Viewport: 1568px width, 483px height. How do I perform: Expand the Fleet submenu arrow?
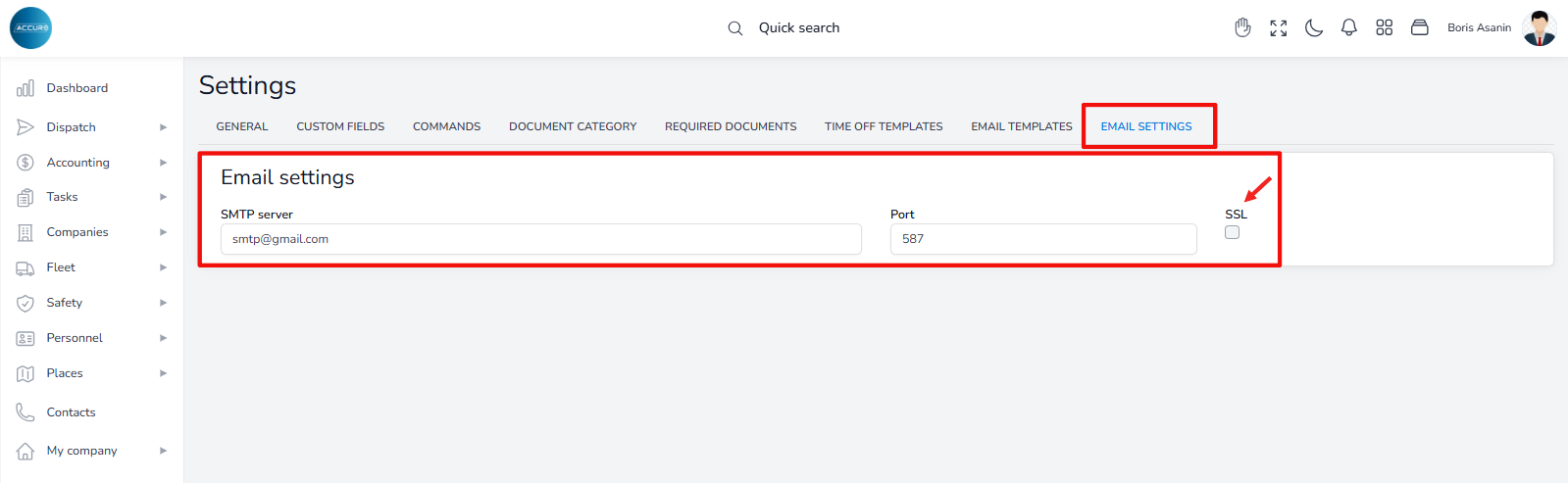pyautogui.click(x=163, y=267)
